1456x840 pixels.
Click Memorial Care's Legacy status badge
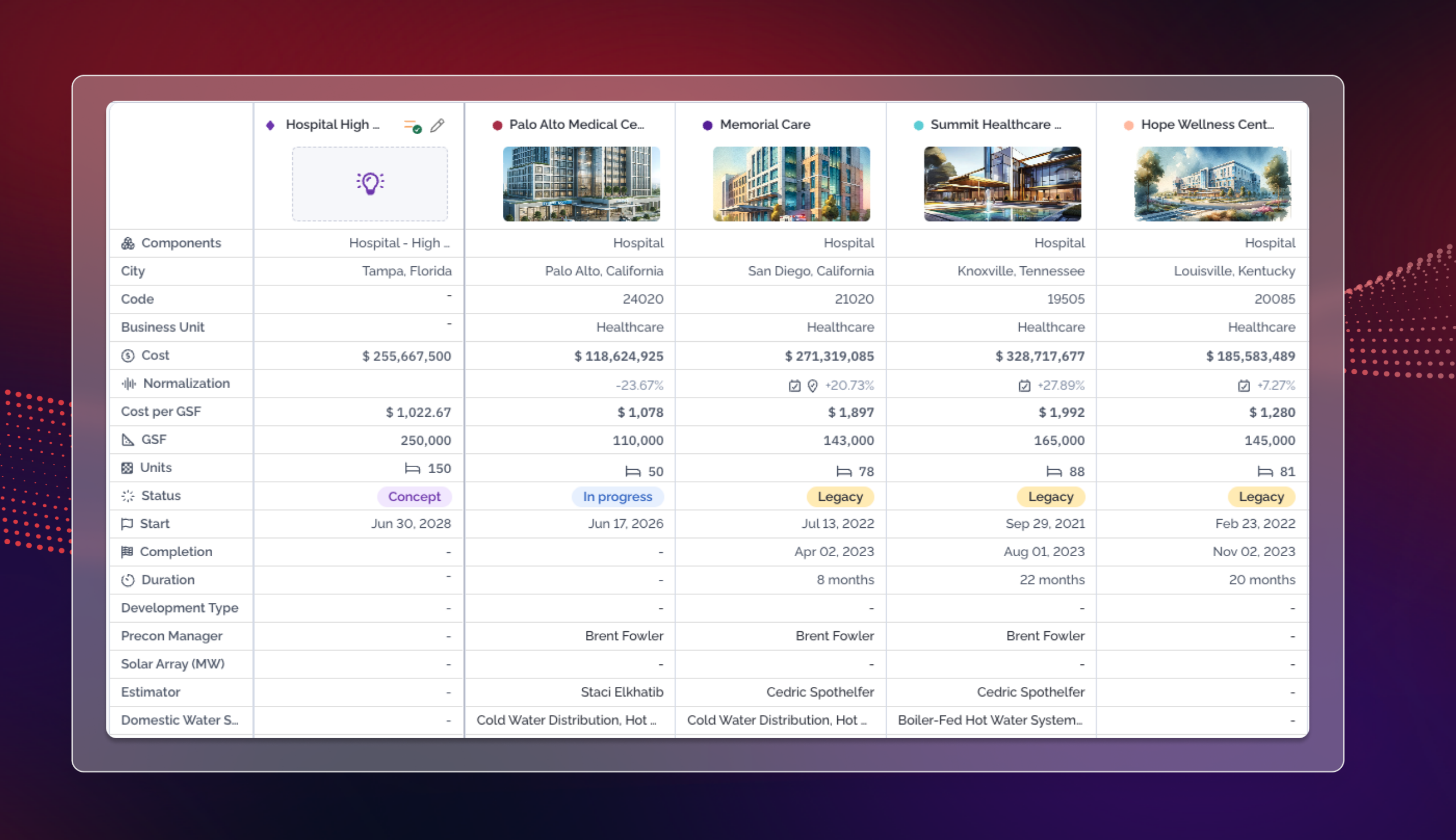pyautogui.click(x=839, y=496)
